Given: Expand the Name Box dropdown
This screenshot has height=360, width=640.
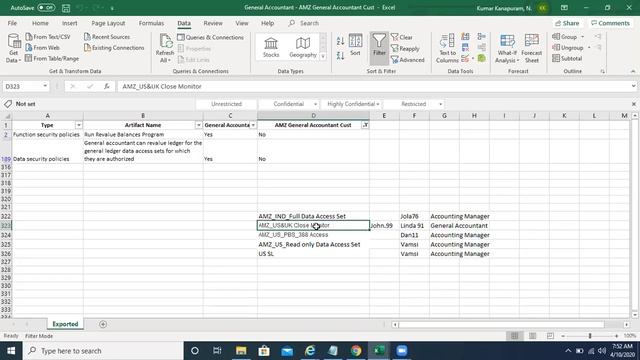Looking at the screenshot, I should click(45, 87).
